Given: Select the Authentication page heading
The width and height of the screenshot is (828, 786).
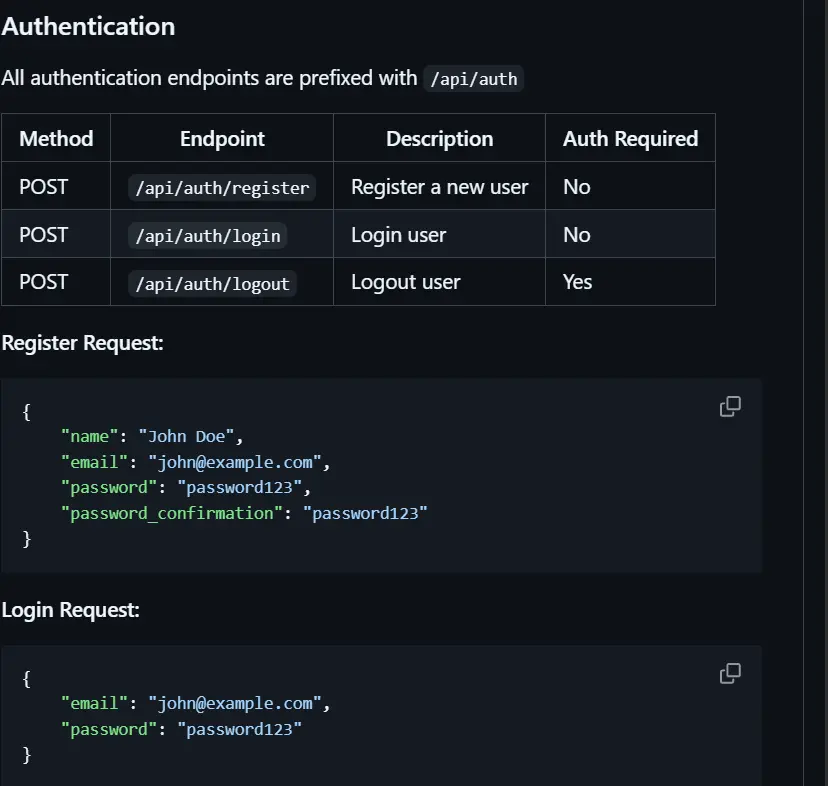Looking at the screenshot, I should (x=88, y=26).
